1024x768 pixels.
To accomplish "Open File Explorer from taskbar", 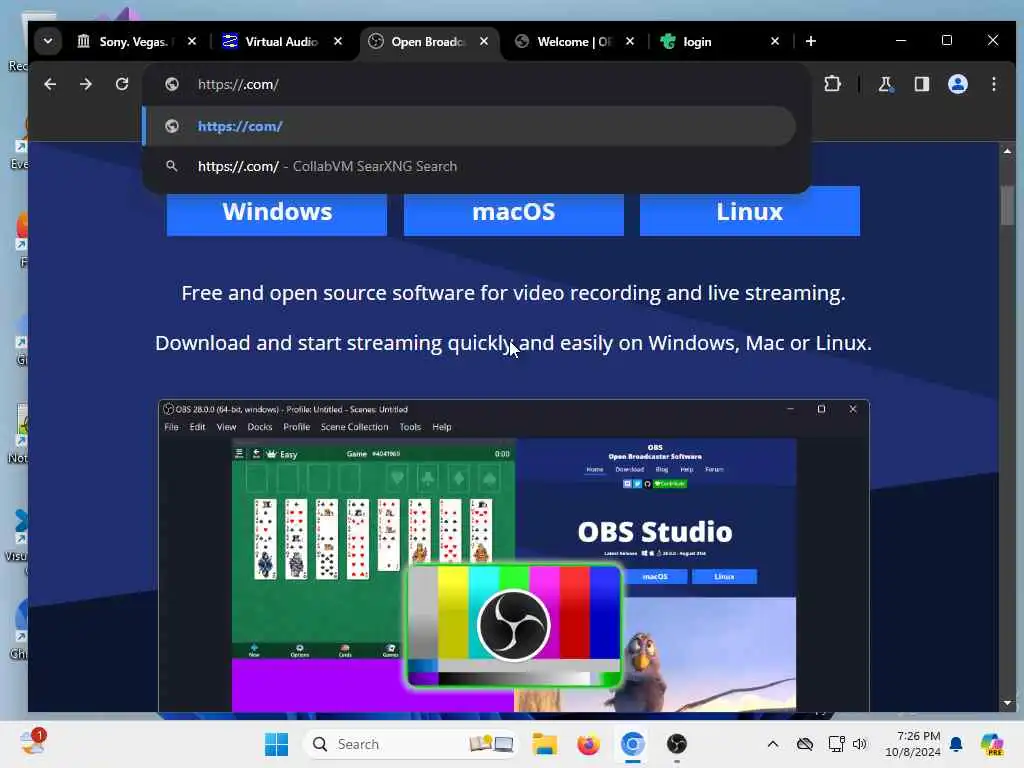I will coord(544,744).
